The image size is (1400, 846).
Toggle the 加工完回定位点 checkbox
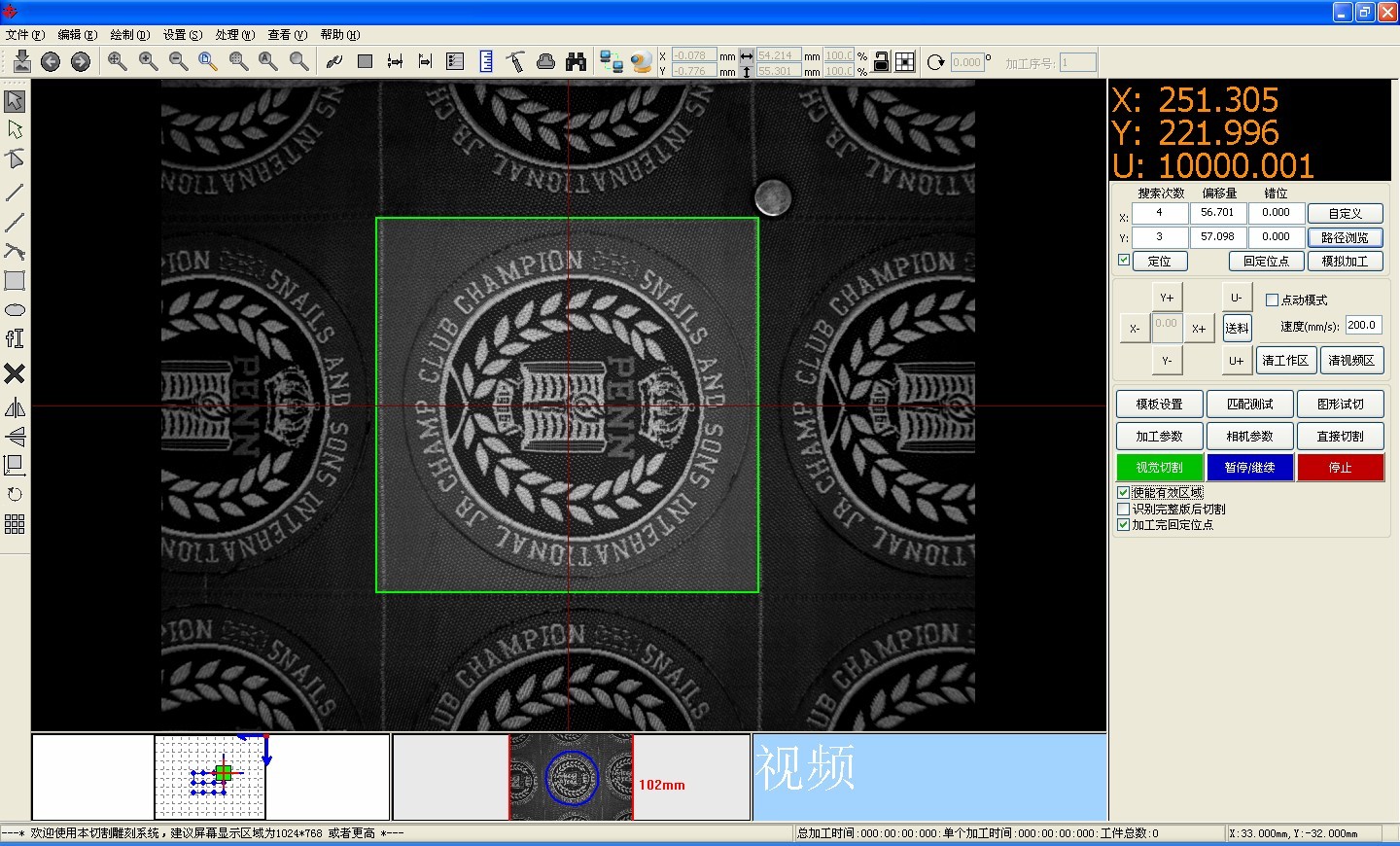[1124, 524]
